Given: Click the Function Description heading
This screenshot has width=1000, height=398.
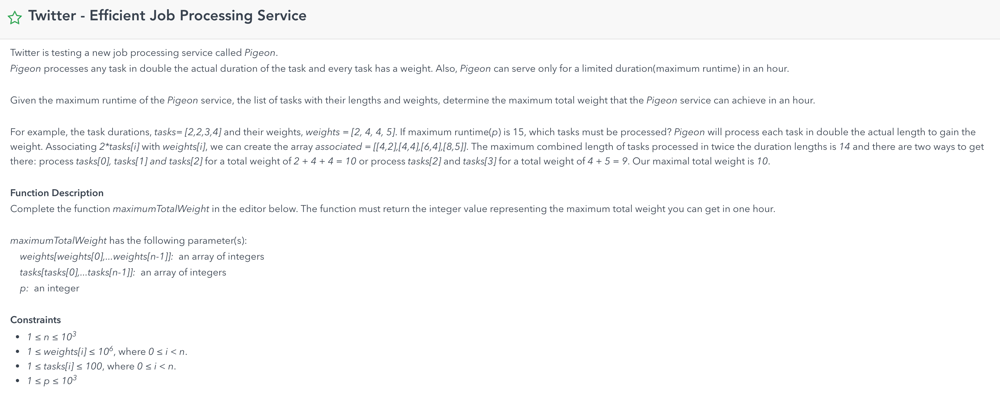Looking at the screenshot, I should [x=57, y=193].
